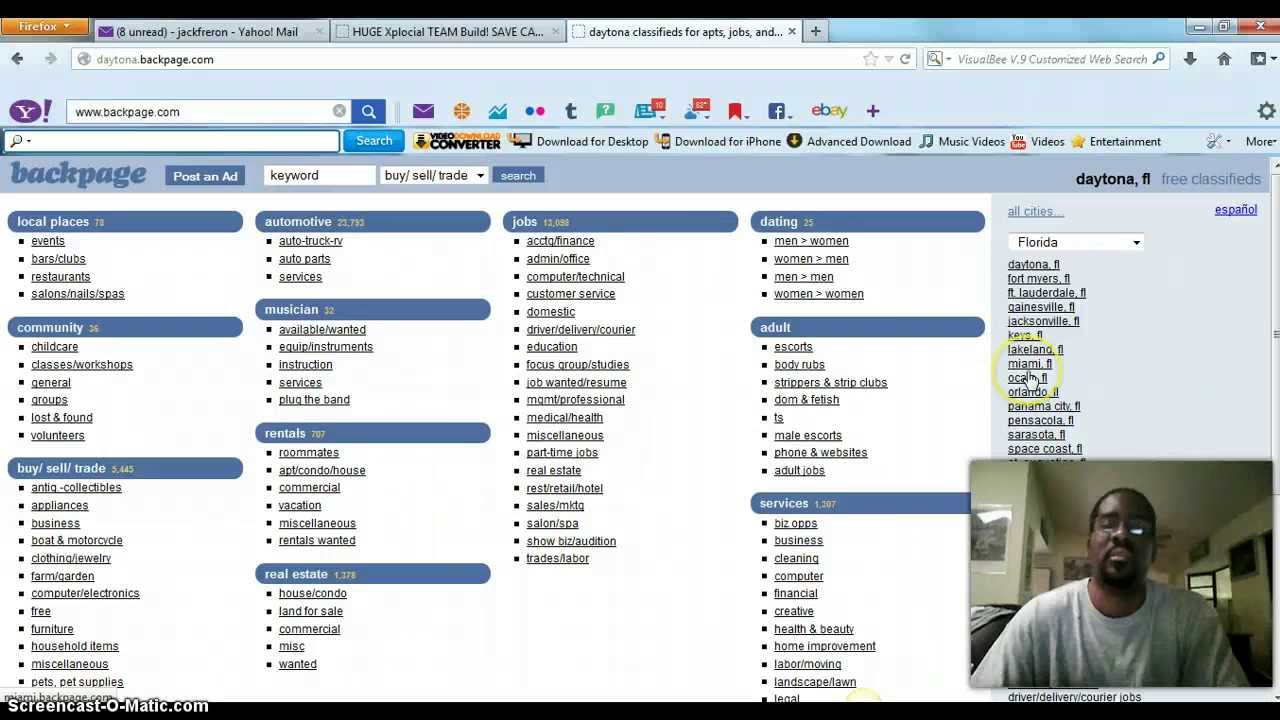Screen dimensions: 1280x720
Task: Switch language with español link
Action: pyautogui.click(x=1235, y=209)
